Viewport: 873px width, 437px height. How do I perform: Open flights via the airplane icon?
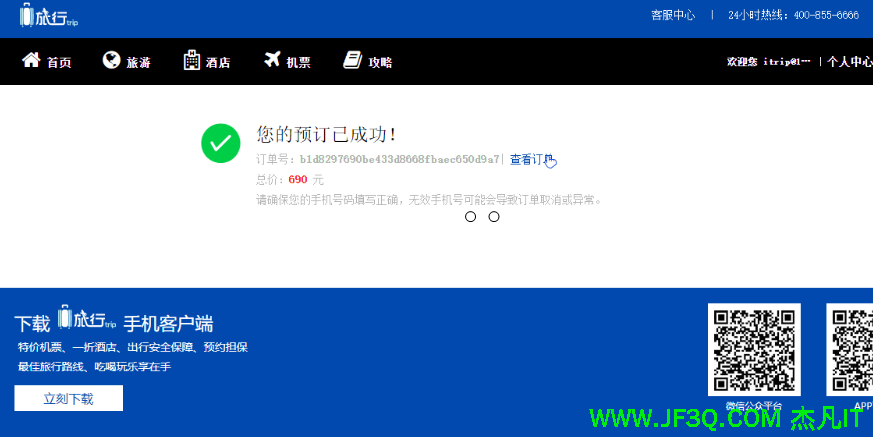pos(272,61)
